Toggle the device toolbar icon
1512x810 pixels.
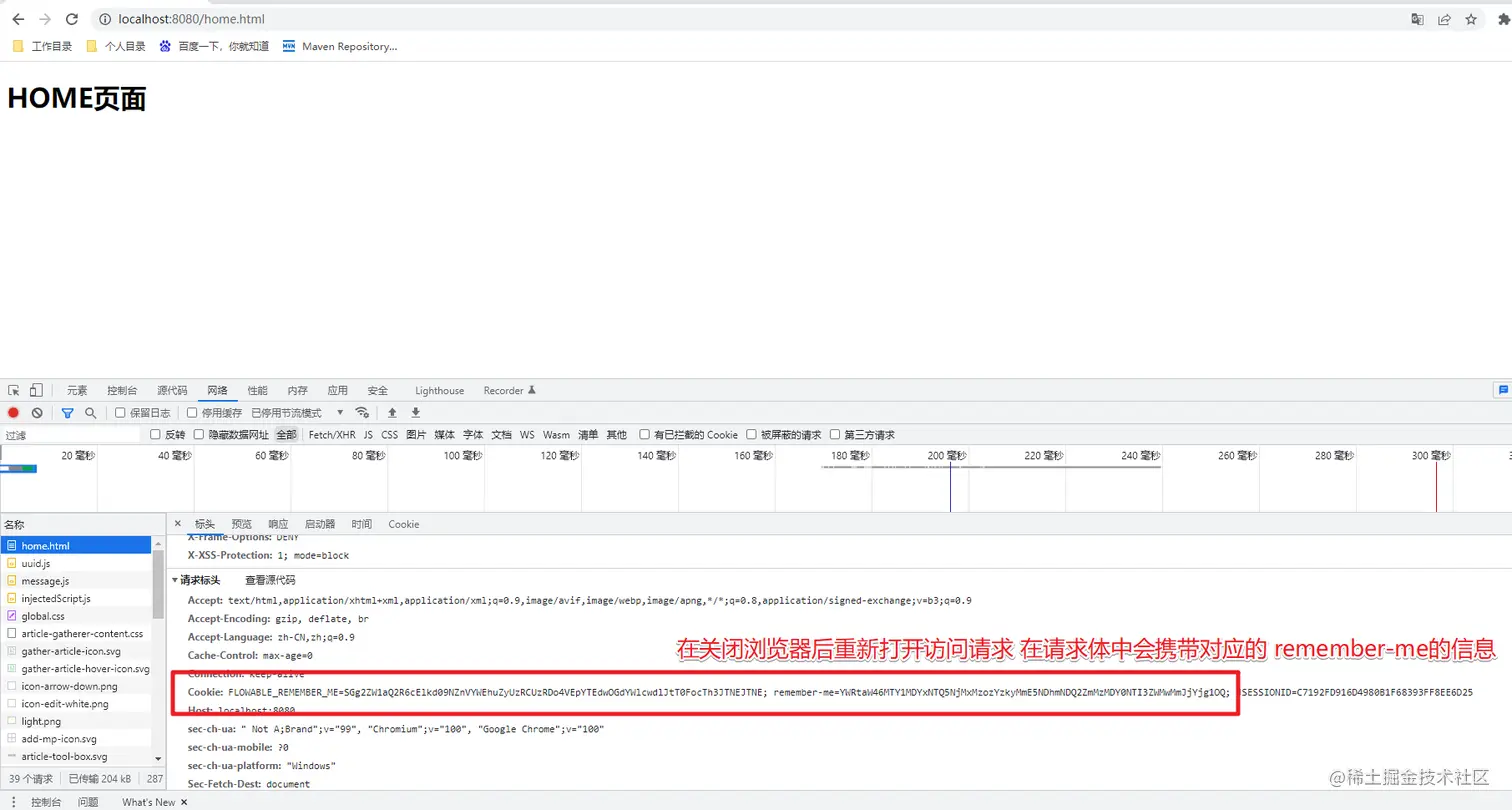[x=36, y=390]
